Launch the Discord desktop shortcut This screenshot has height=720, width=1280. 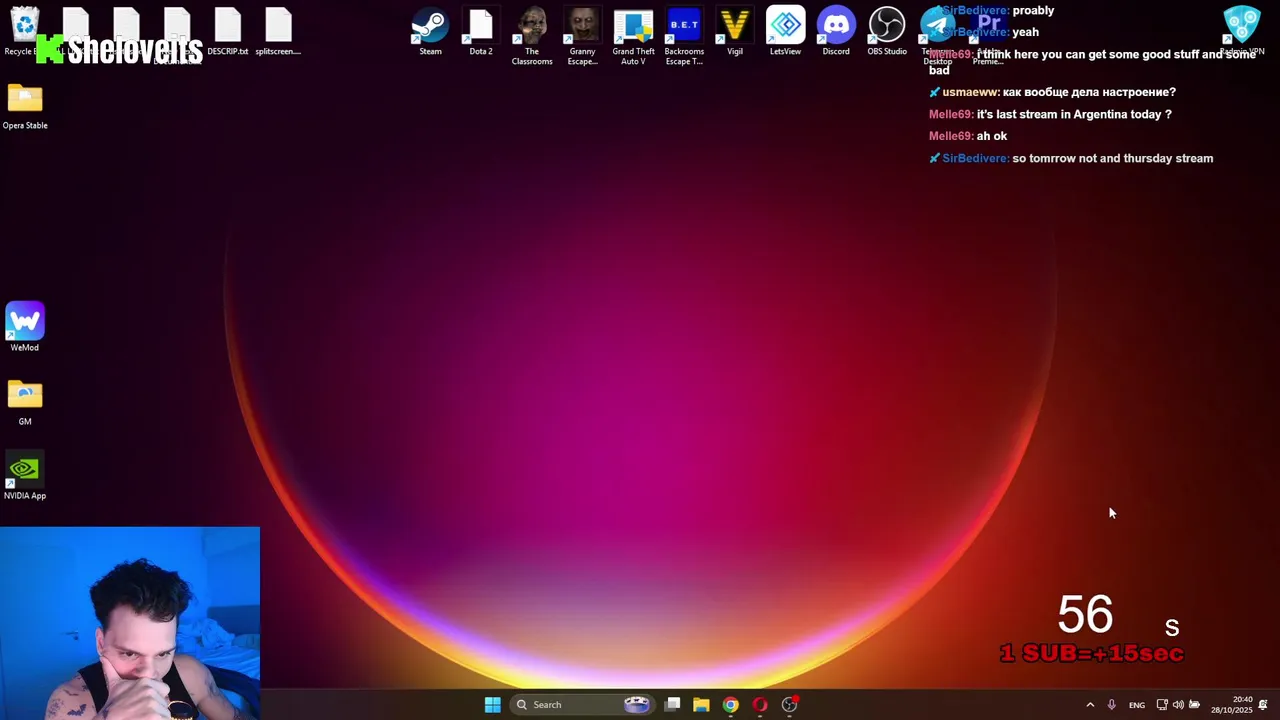tap(836, 31)
